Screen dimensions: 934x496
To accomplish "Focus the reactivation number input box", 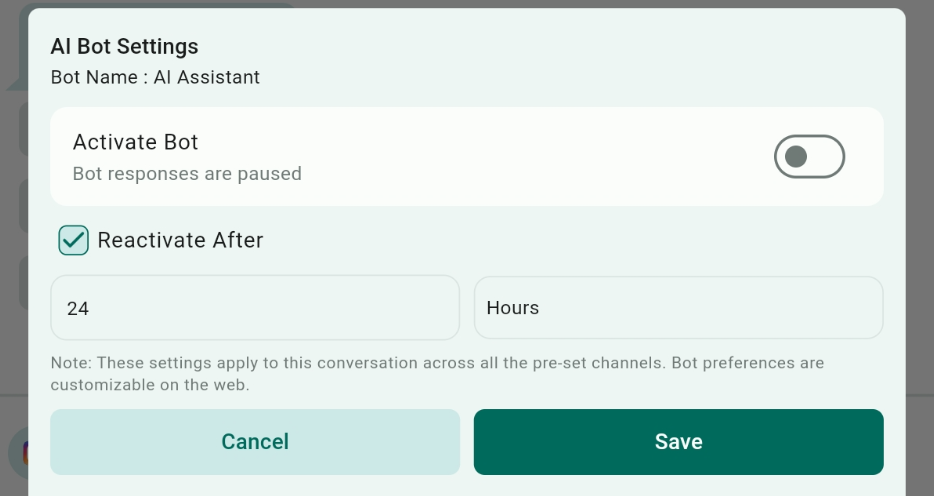I will point(255,308).
